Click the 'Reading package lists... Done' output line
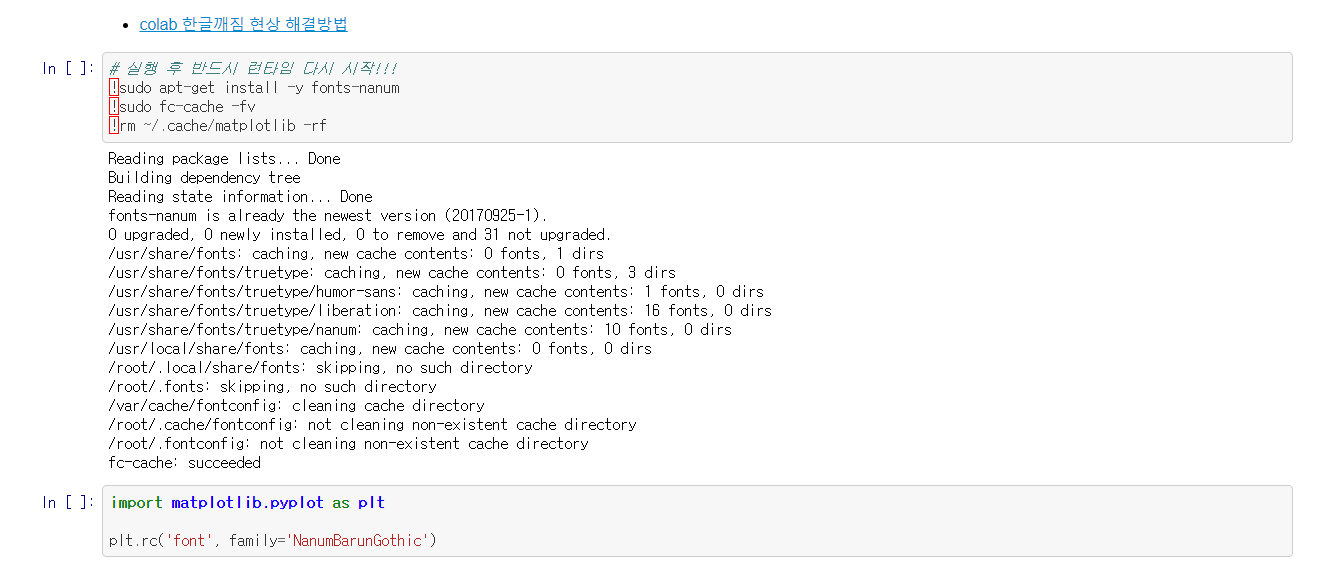The image size is (1342, 562). (224, 158)
